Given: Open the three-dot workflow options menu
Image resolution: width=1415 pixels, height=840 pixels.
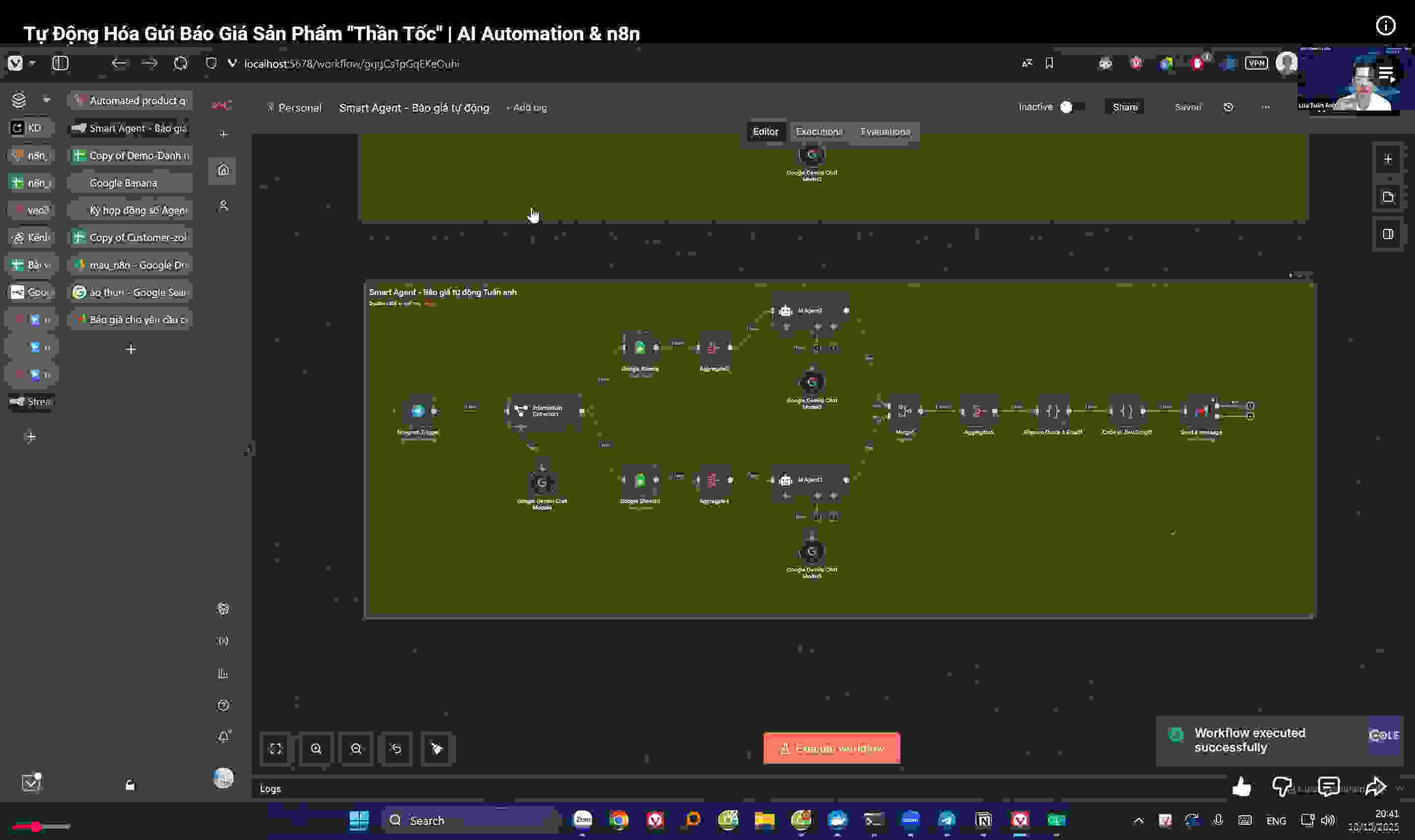Looking at the screenshot, I should 1266,107.
